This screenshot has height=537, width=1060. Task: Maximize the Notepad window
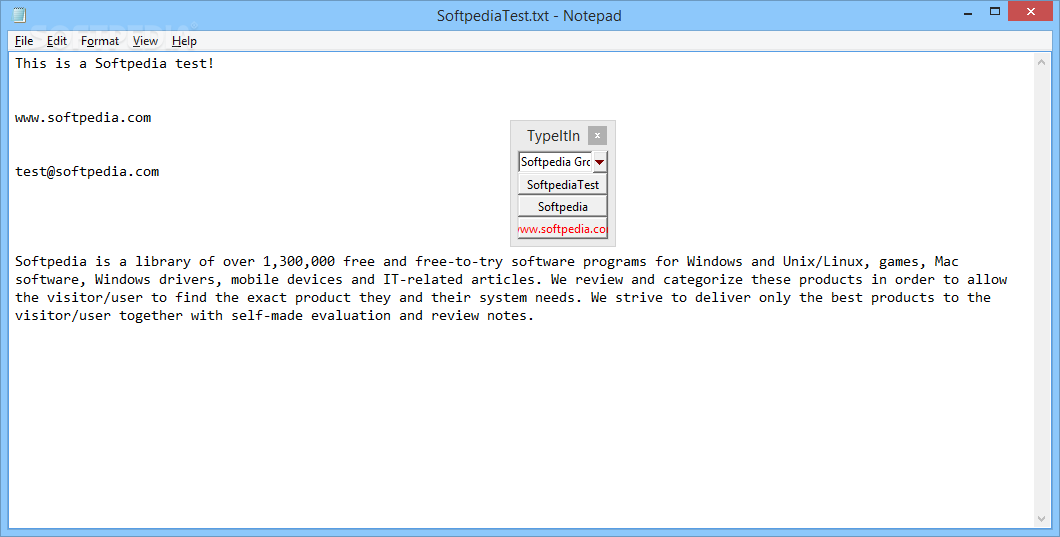(994, 11)
